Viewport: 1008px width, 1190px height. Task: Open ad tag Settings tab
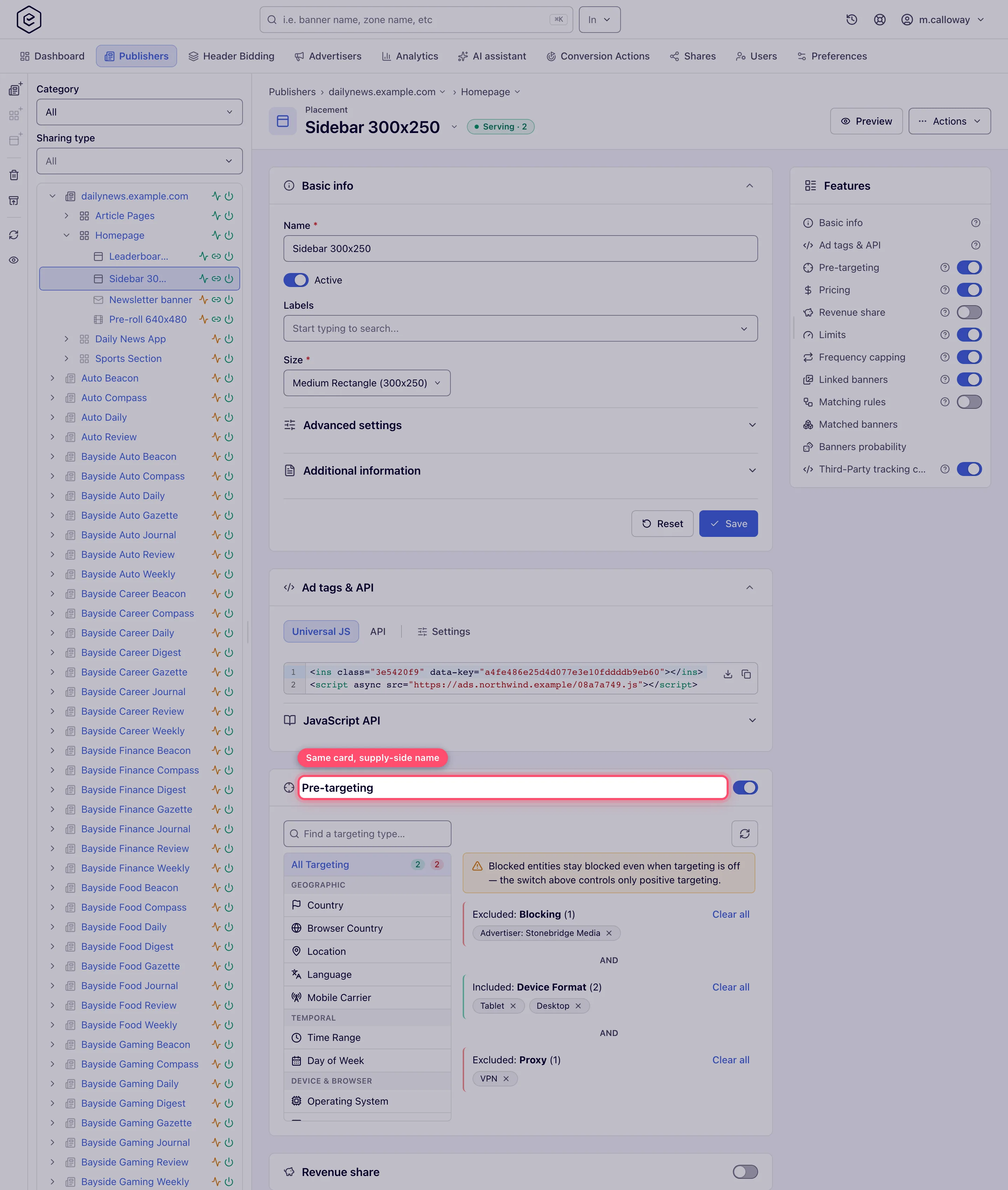point(444,631)
